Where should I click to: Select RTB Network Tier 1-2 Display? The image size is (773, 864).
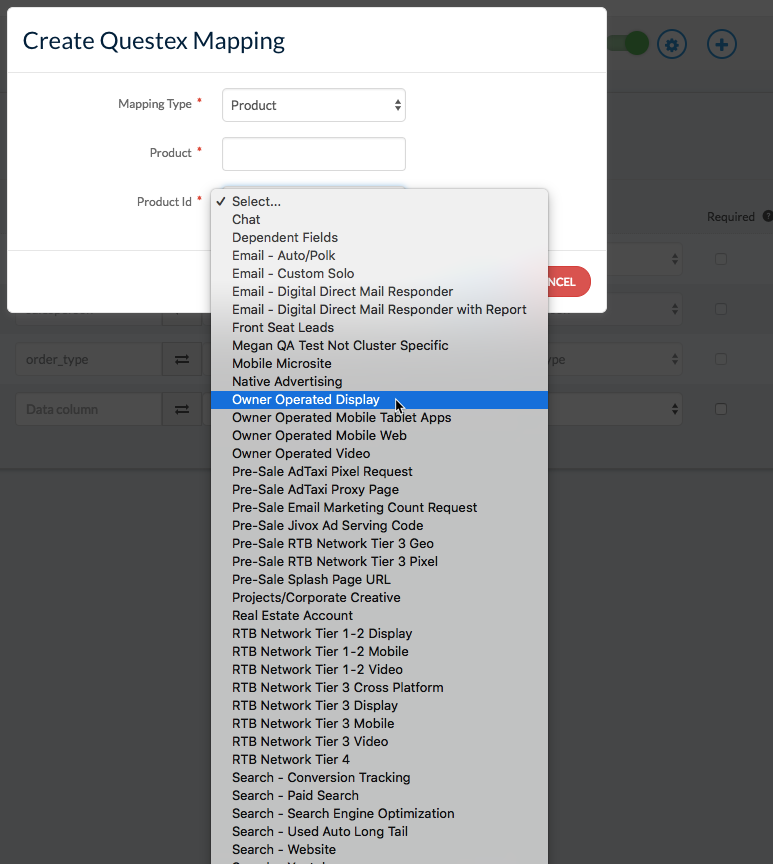[379, 634]
